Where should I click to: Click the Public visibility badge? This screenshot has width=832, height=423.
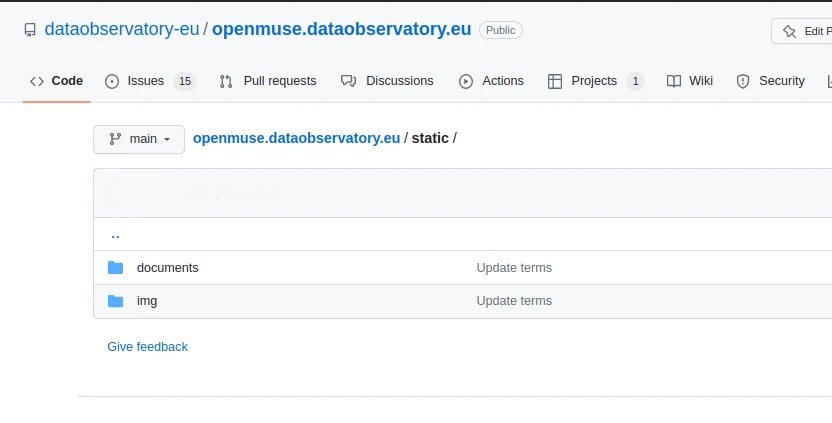coord(500,30)
